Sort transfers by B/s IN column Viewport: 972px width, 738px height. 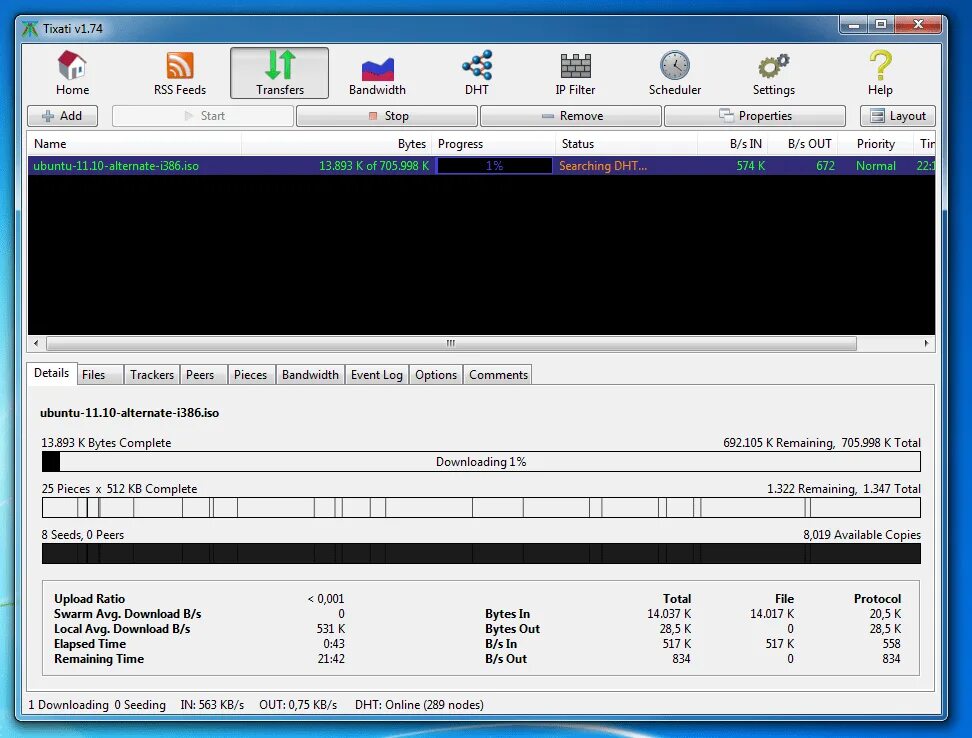(x=733, y=144)
